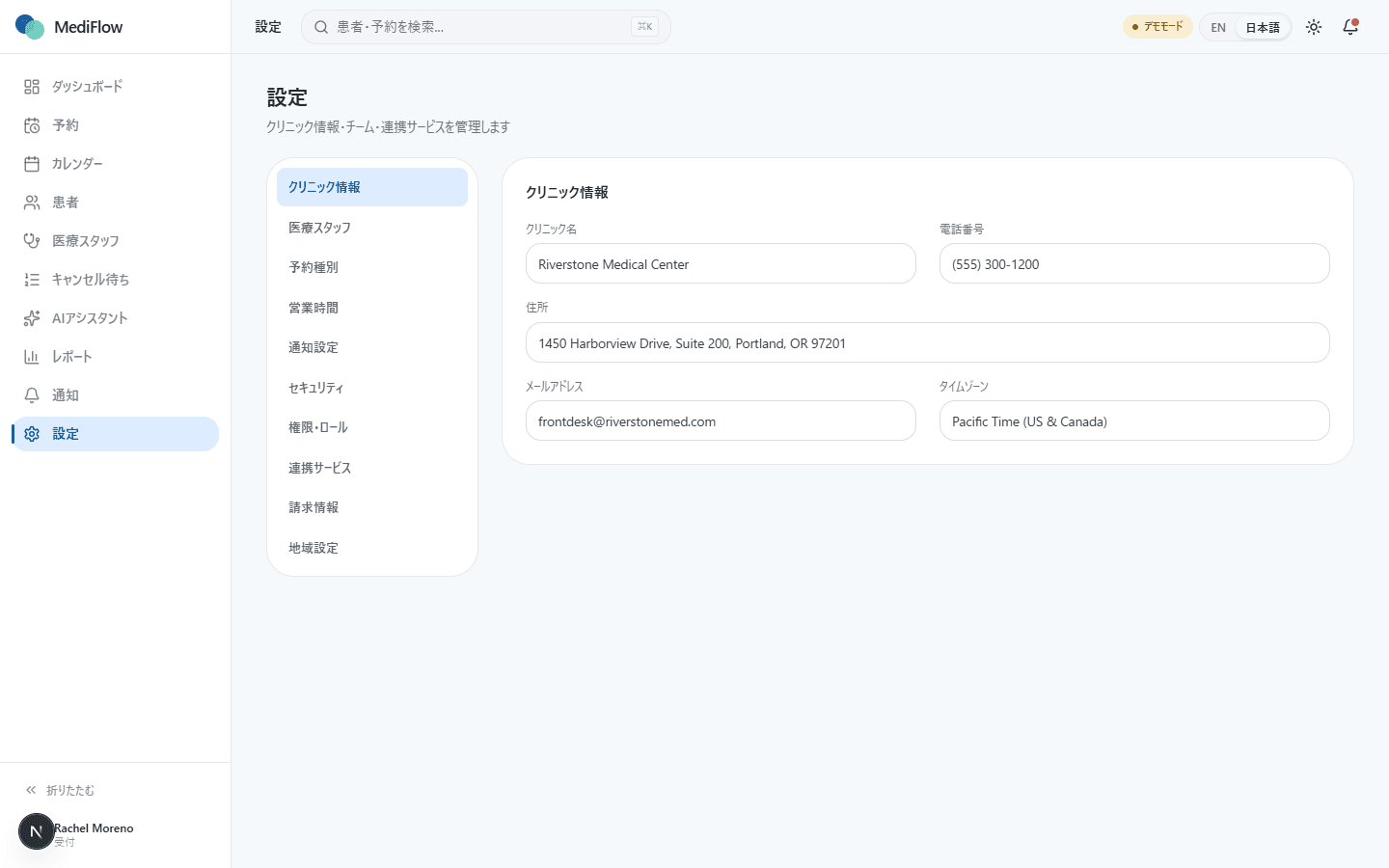Click the search magnifier icon
The image size is (1389, 868).
coord(321,27)
